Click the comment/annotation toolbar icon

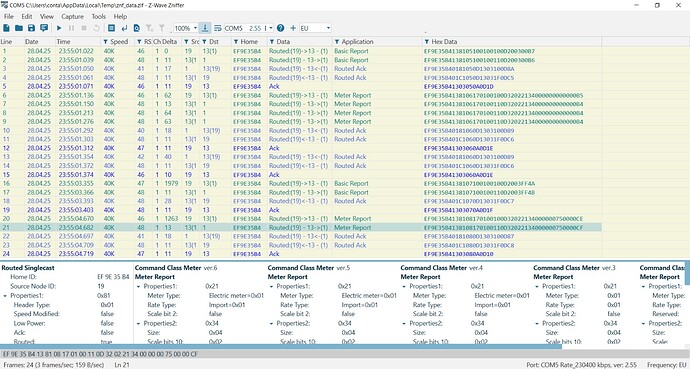click(44, 28)
